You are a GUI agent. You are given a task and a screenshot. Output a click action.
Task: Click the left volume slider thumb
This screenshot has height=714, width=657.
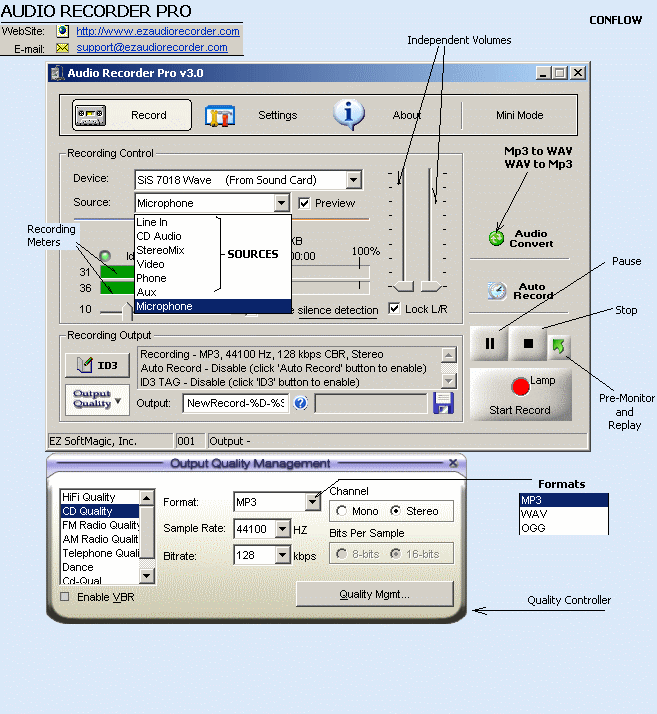403,286
